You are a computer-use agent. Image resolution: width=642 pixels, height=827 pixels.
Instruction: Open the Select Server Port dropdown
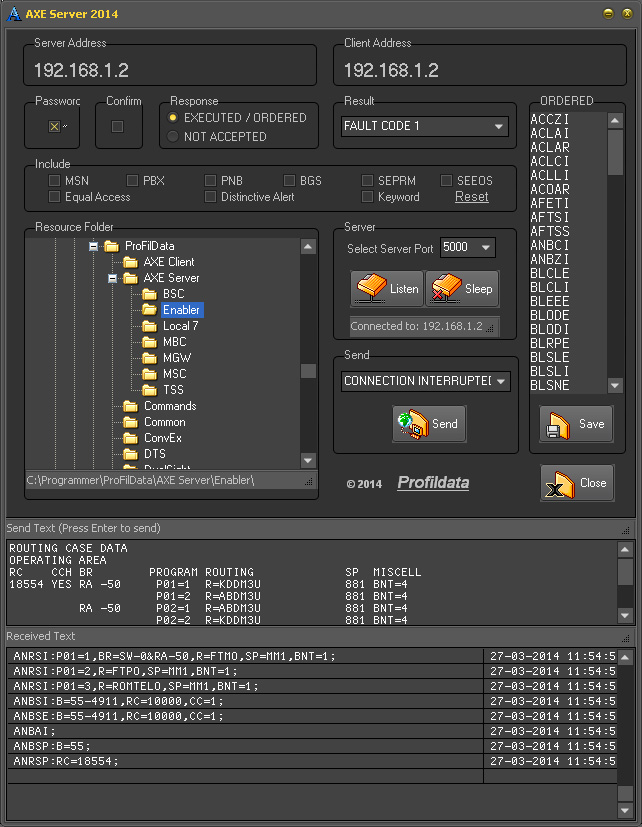tap(485, 248)
